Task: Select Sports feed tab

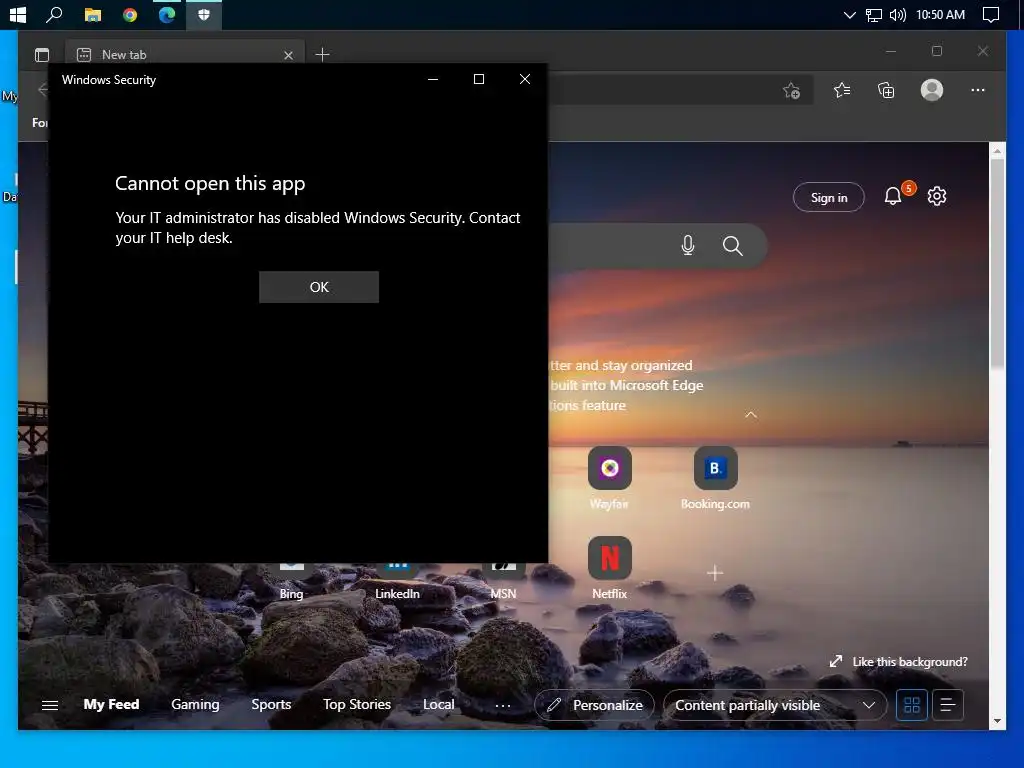Action: click(271, 704)
